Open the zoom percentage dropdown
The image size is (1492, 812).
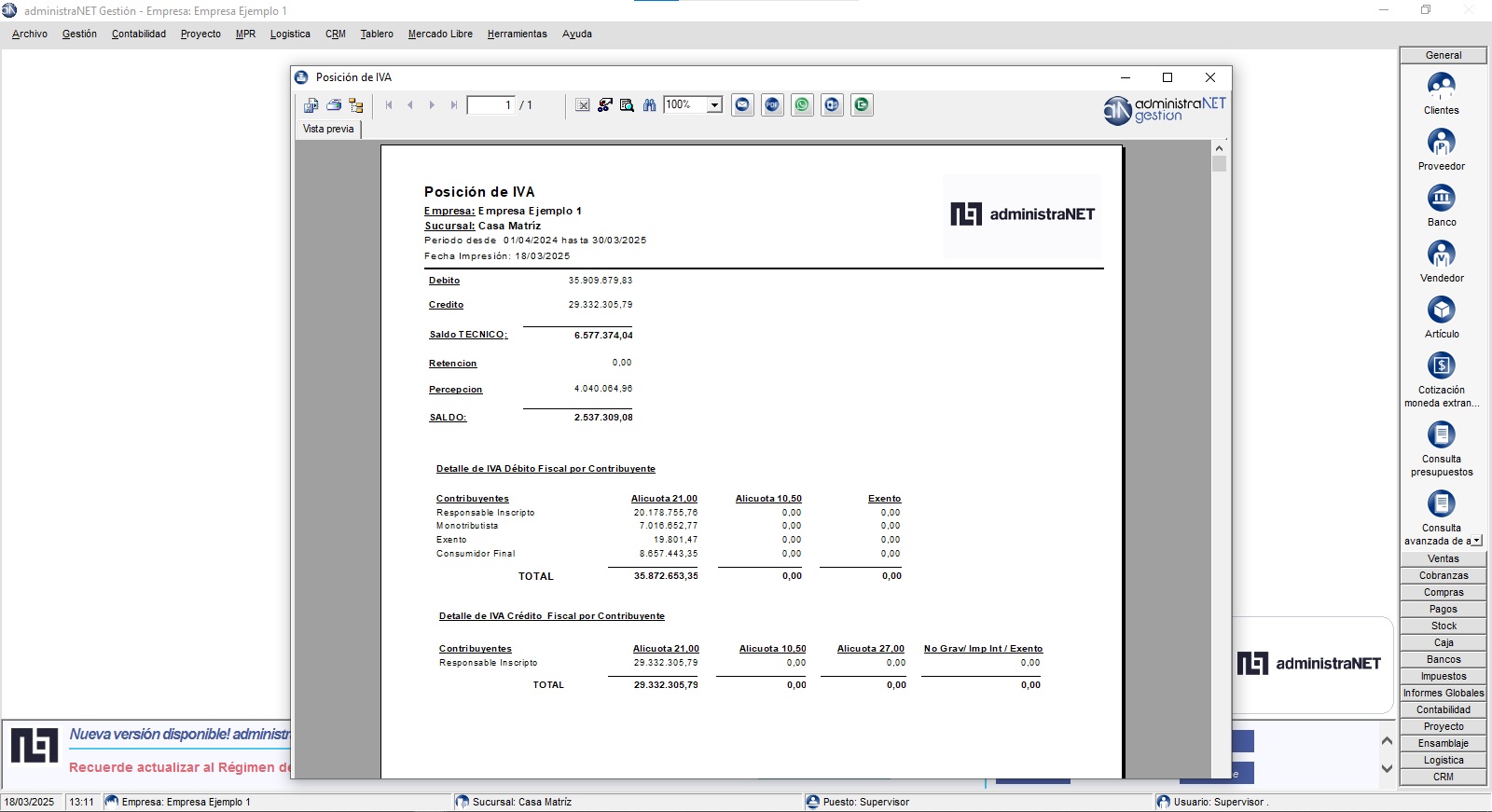714,105
